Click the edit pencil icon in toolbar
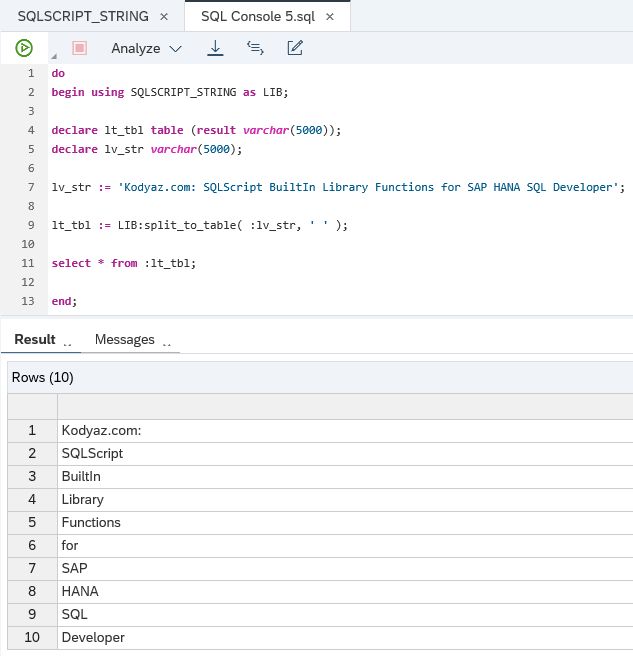This screenshot has width=633, height=656. click(295, 48)
